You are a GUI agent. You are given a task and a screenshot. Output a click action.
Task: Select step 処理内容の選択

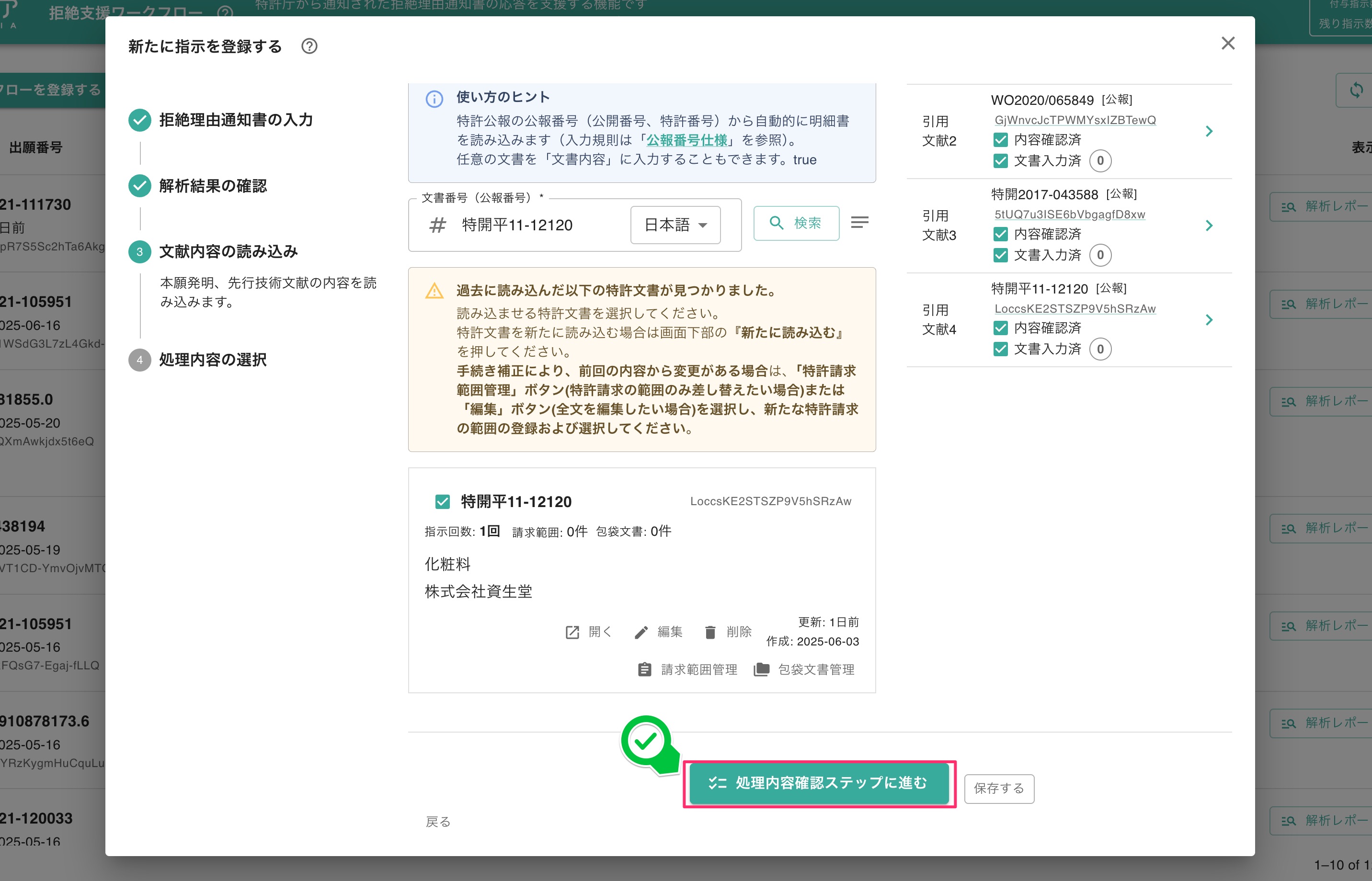pos(198,360)
